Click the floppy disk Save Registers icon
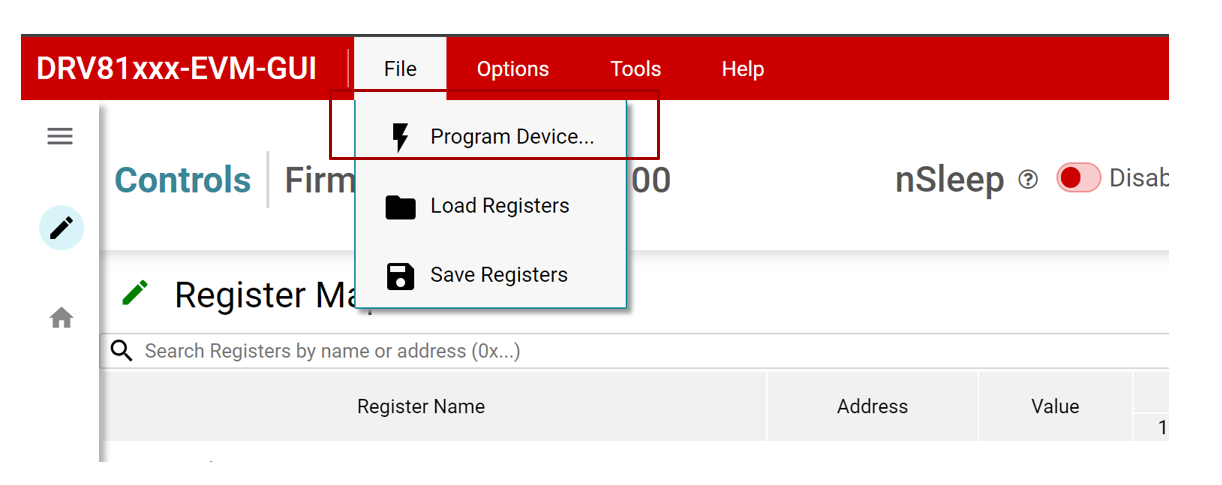Screen dimensions: 1222x485 click(400, 276)
